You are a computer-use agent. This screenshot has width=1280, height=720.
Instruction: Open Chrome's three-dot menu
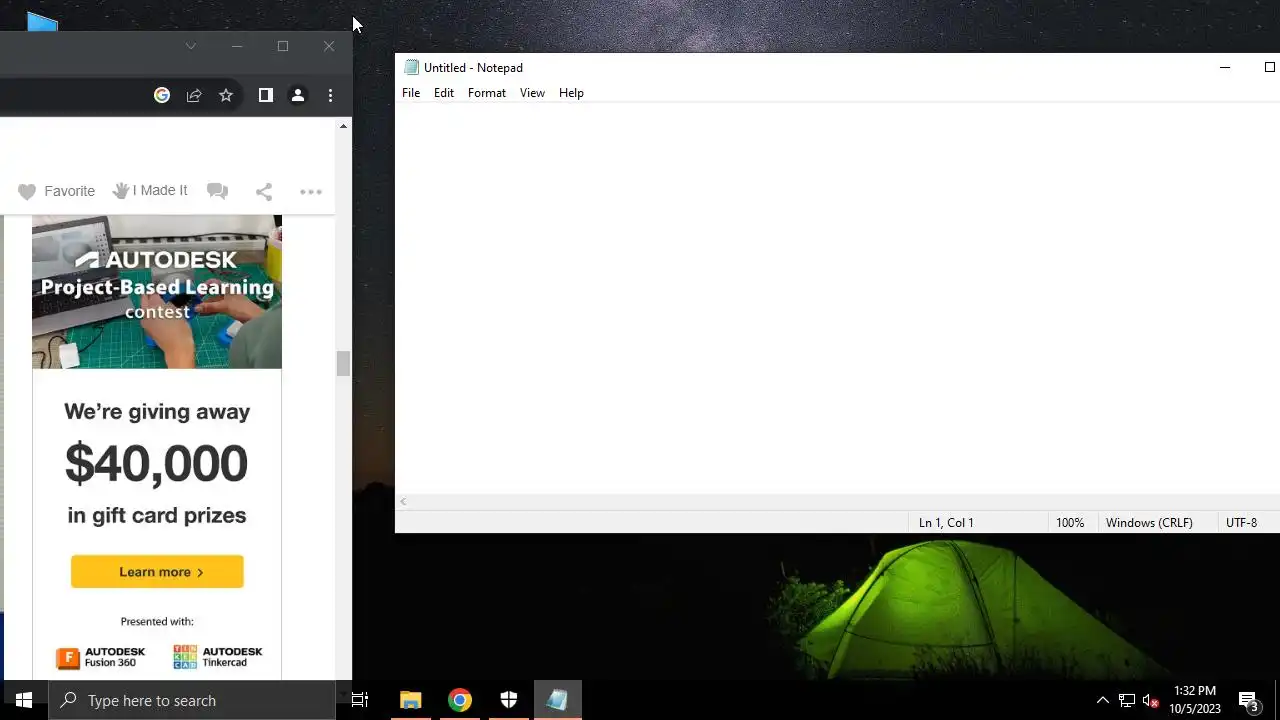pyautogui.click(x=330, y=95)
